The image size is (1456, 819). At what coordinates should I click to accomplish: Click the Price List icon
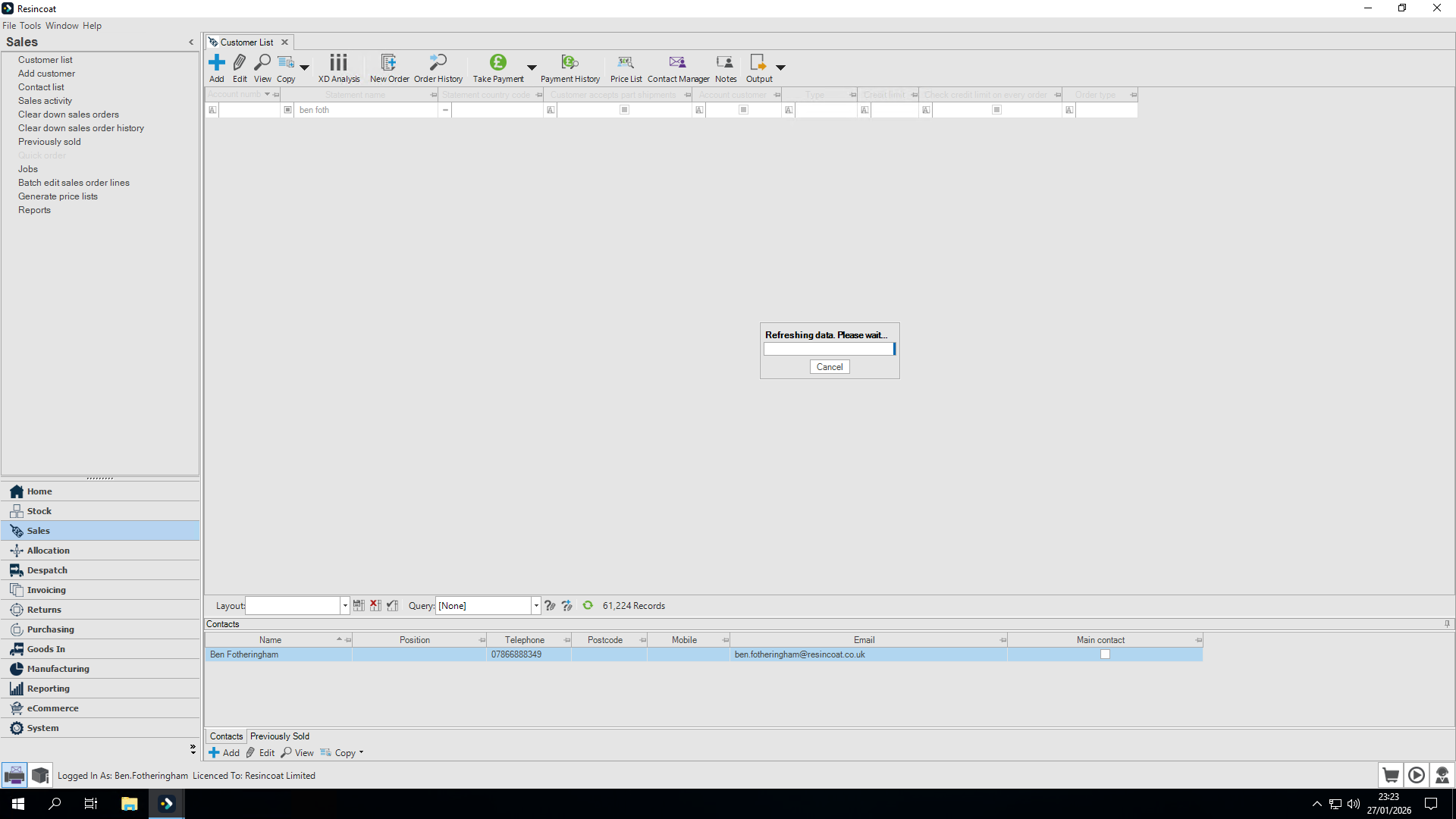coord(626,63)
